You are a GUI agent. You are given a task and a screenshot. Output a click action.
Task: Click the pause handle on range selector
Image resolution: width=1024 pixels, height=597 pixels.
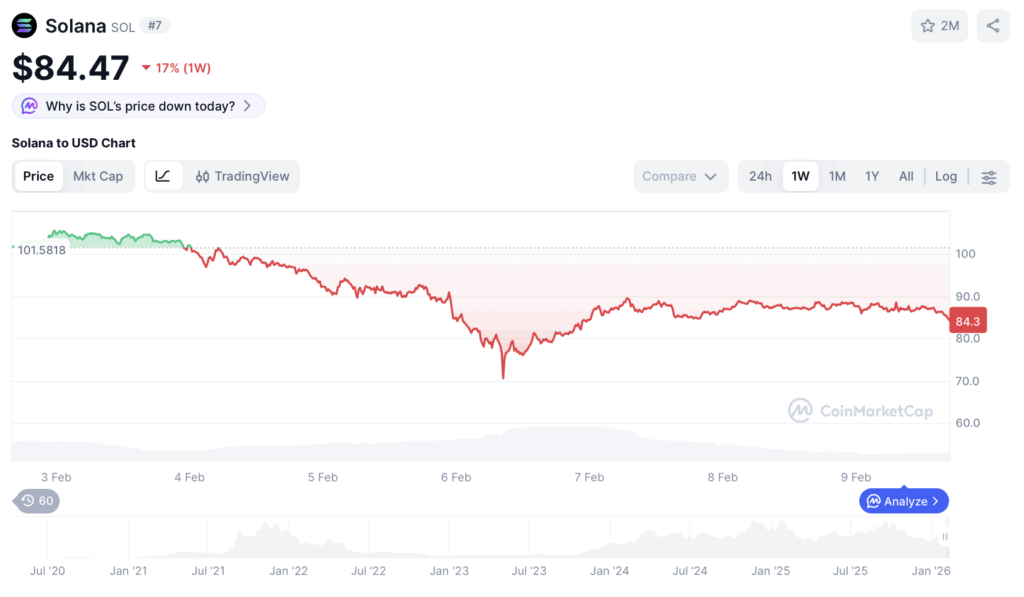click(x=945, y=536)
